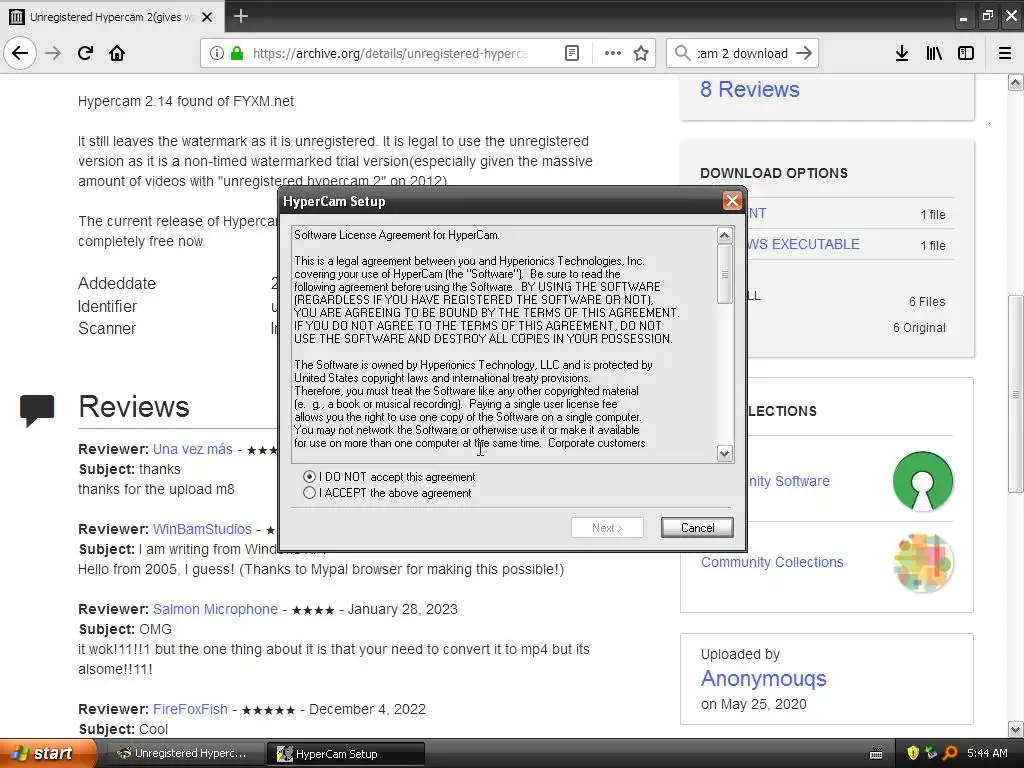The height and width of the screenshot is (768, 1024).
Task: Toggle reader view icon in address bar
Action: click(572, 53)
